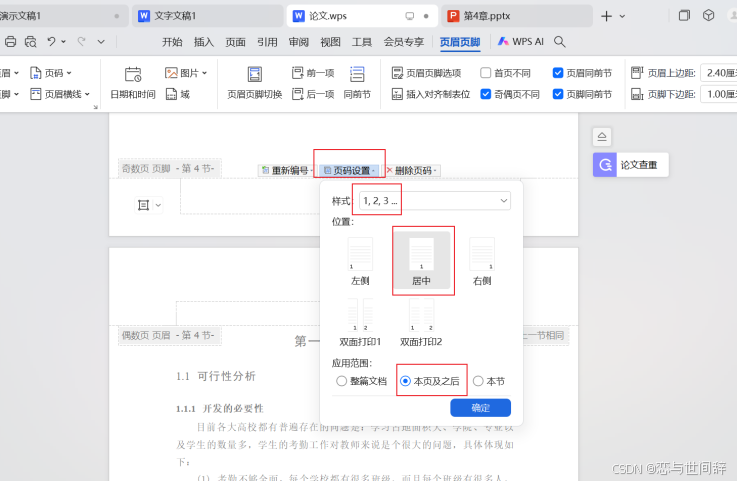737x482 pixels.
Task: Go to the 引用 ribbon tab
Action: 267,42
